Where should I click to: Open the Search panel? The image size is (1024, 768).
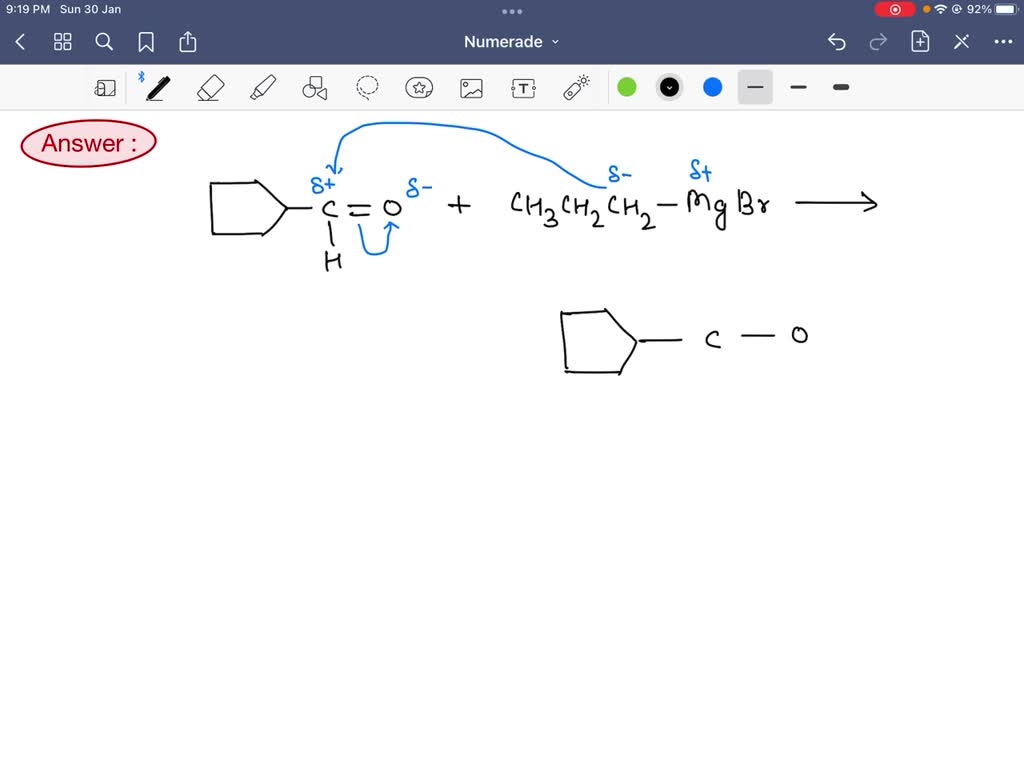[104, 42]
